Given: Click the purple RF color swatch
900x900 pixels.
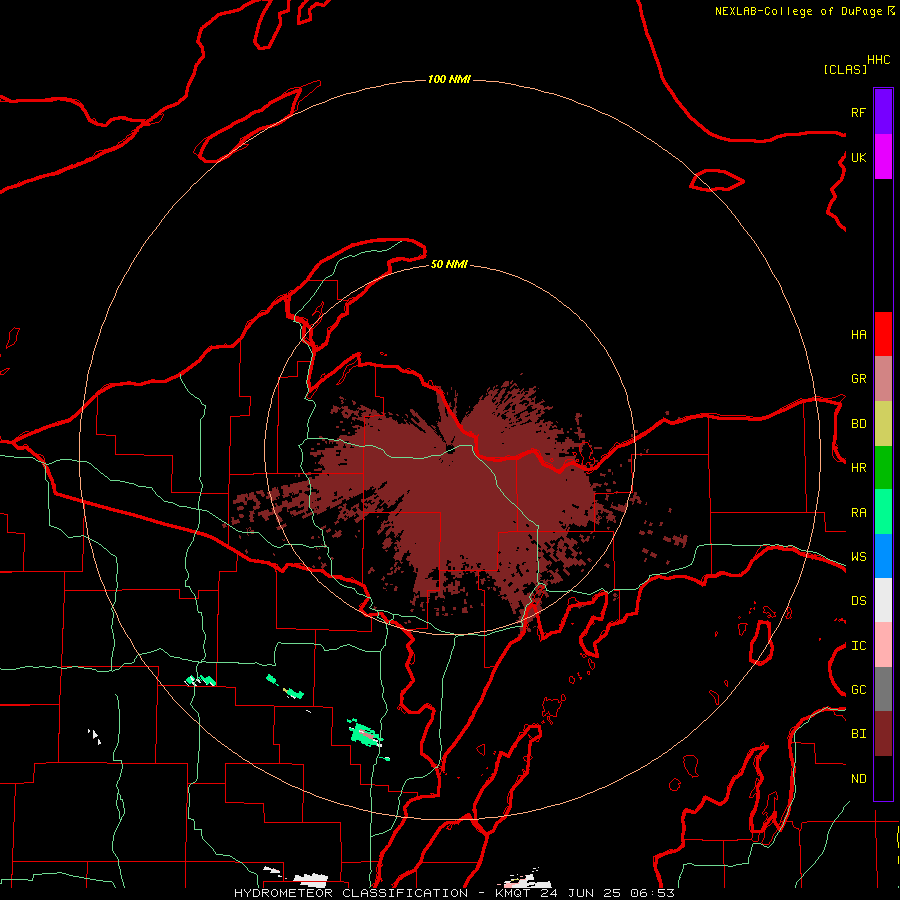Looking at the screenshot, I should pos(883,111).
